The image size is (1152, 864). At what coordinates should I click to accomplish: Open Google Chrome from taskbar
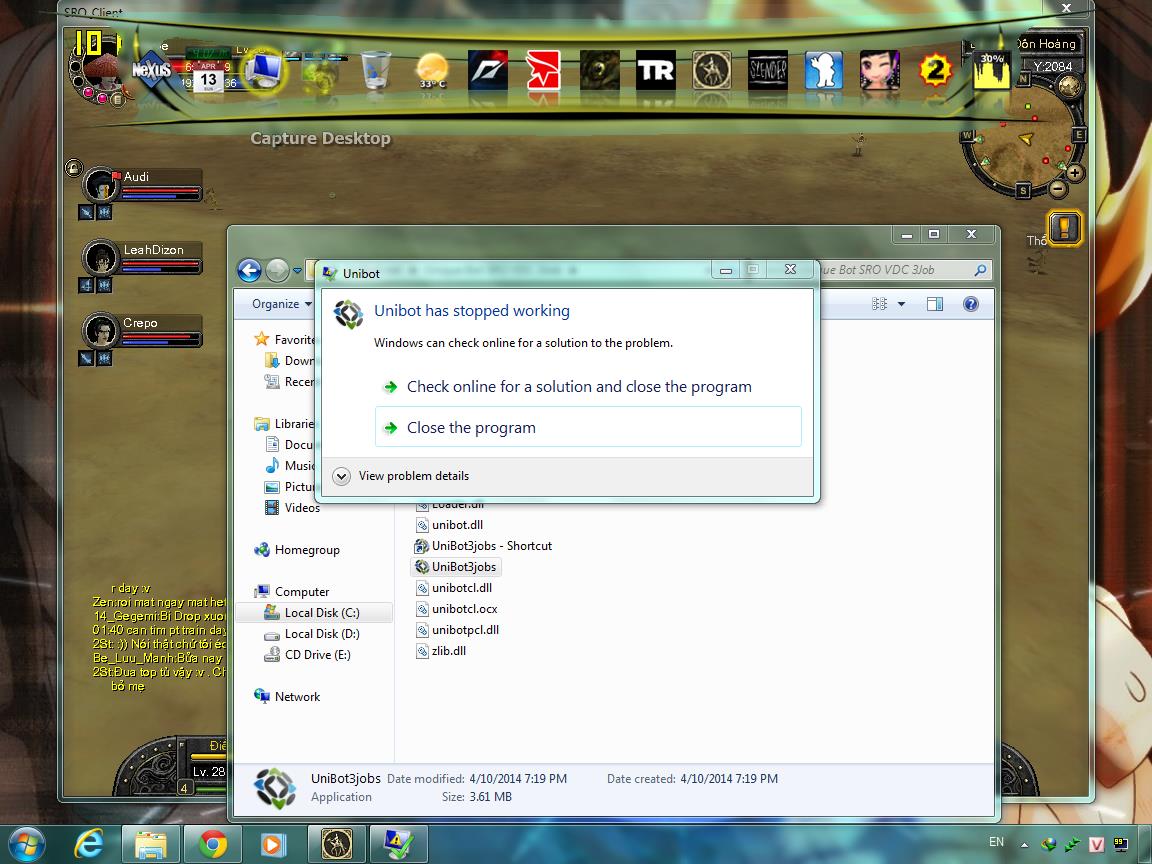212,844
